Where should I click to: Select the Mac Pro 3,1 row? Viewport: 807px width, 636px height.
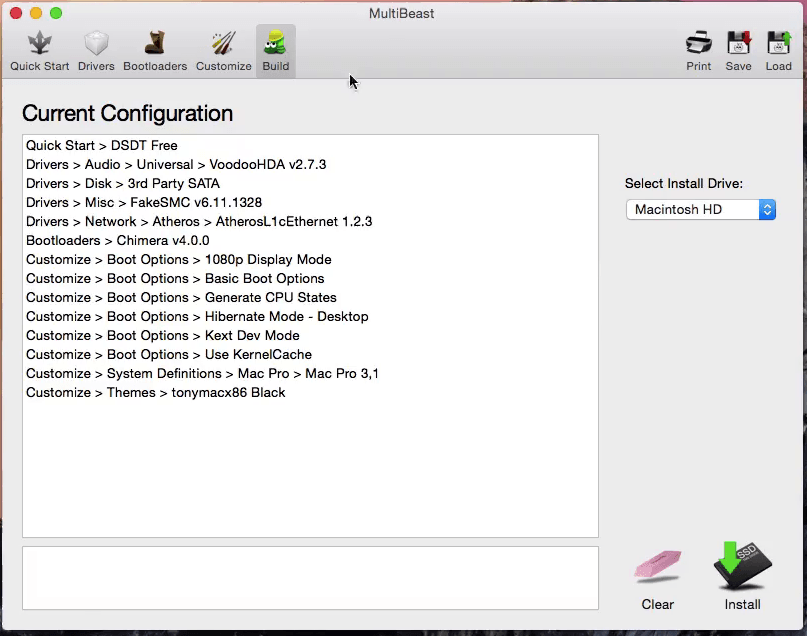(x=310, y=374)
